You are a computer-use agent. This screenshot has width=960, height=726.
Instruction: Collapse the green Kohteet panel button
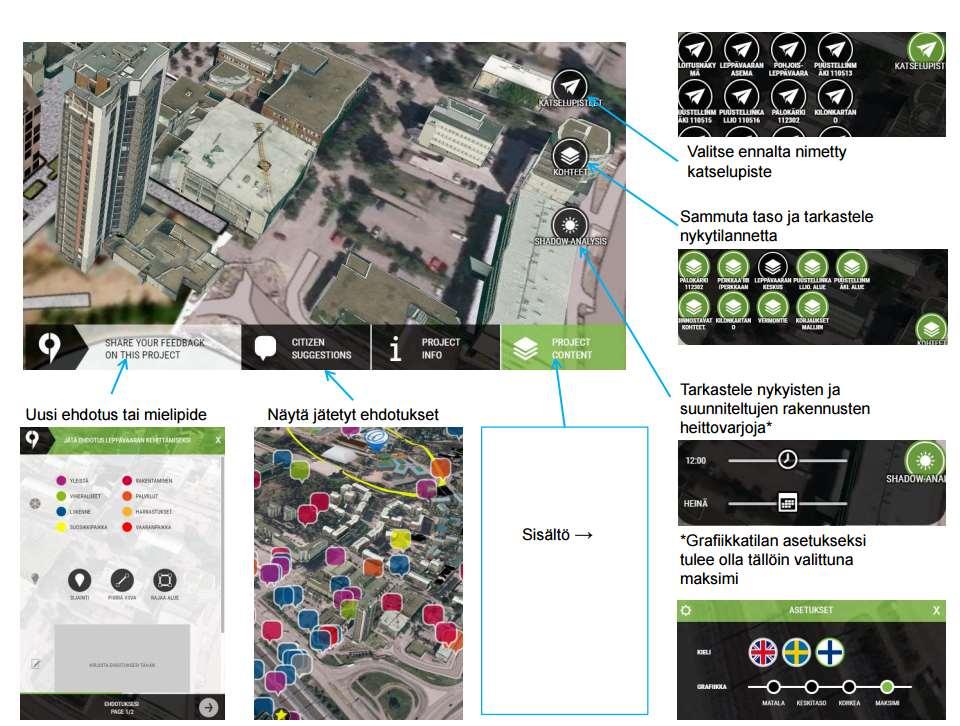coord(931,328)
